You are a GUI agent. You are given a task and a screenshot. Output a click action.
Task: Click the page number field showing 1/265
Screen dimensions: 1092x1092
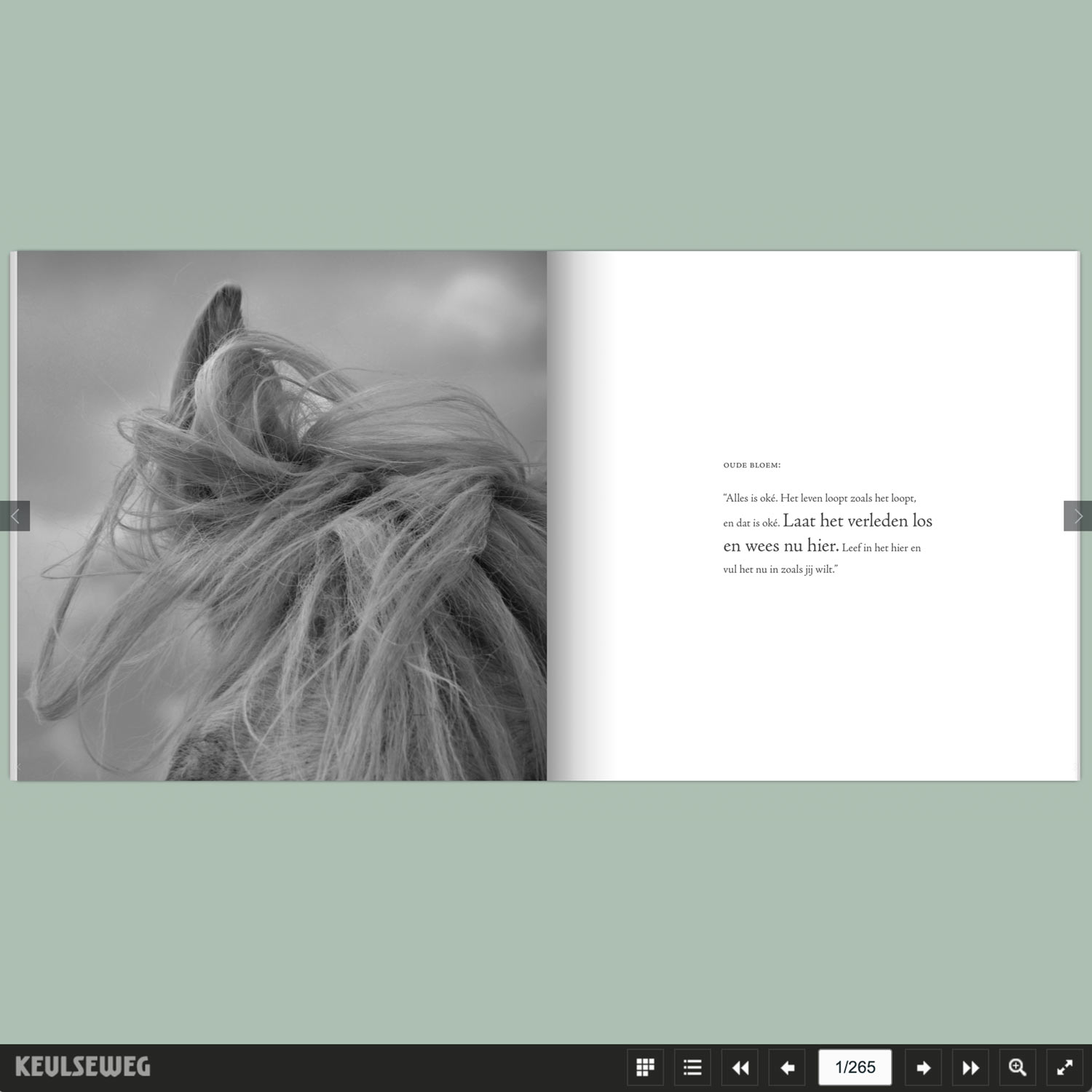(855, 1067)
